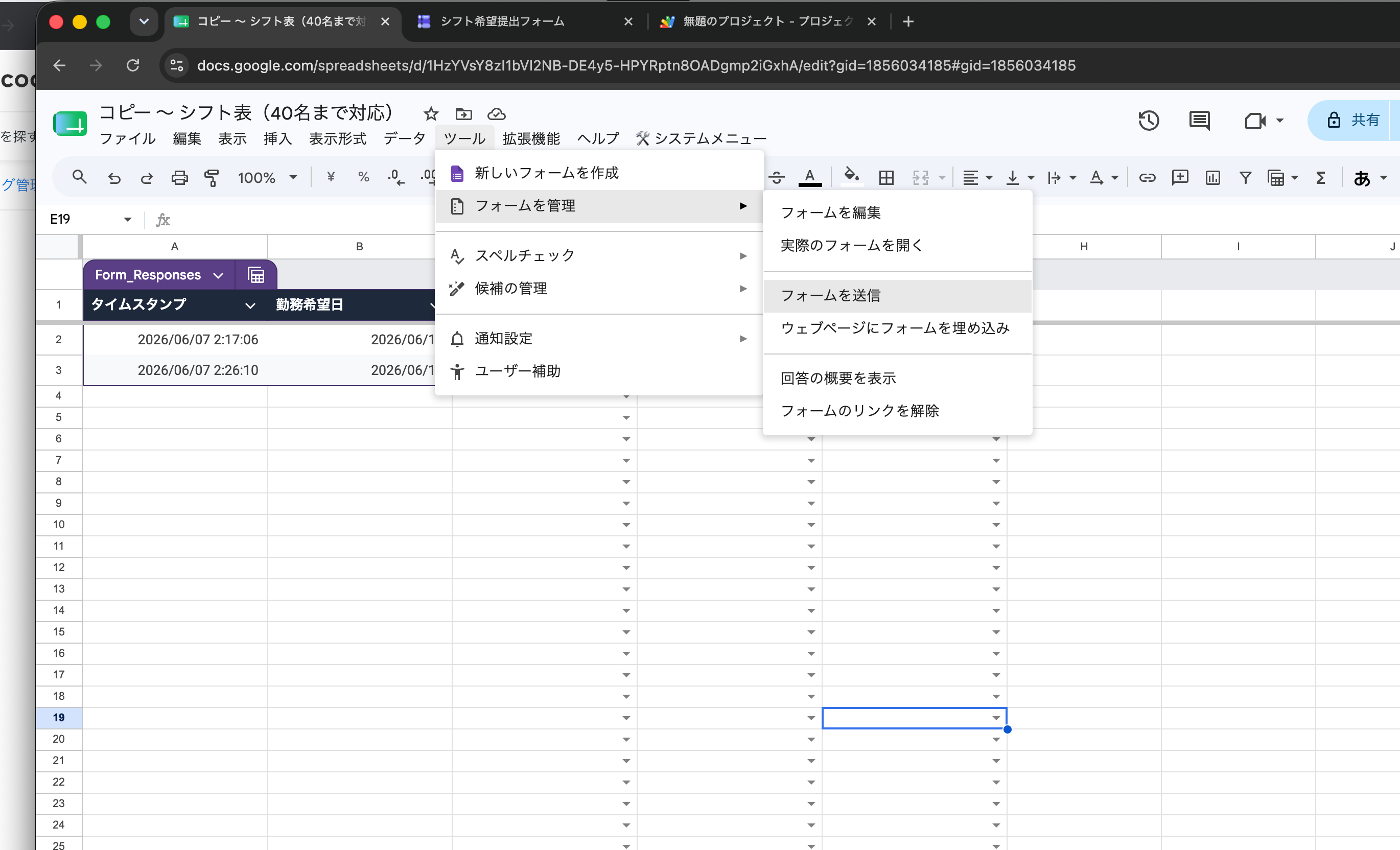Screen dimensions: 1400x850
Task: Click the address bar URL
Action: tap(636, 65)
